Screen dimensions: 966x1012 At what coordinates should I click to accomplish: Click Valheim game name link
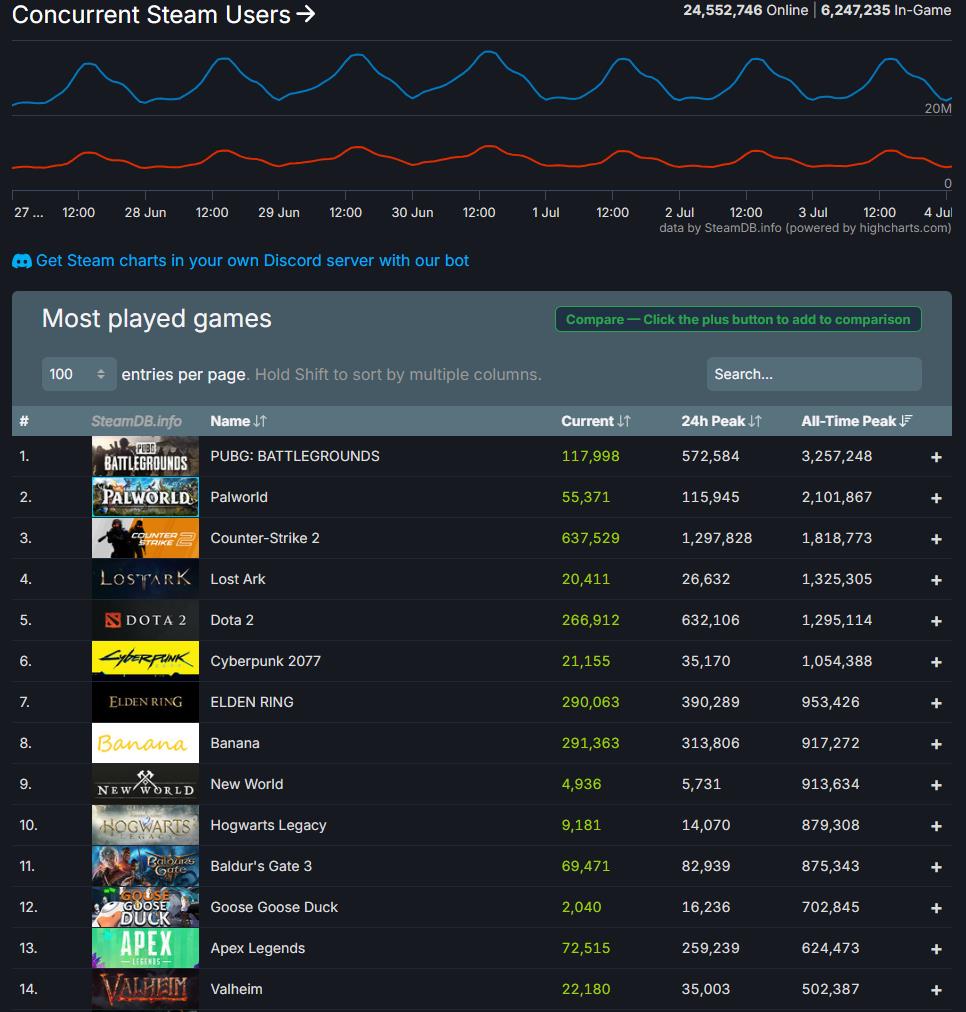[x=236, y=989]
